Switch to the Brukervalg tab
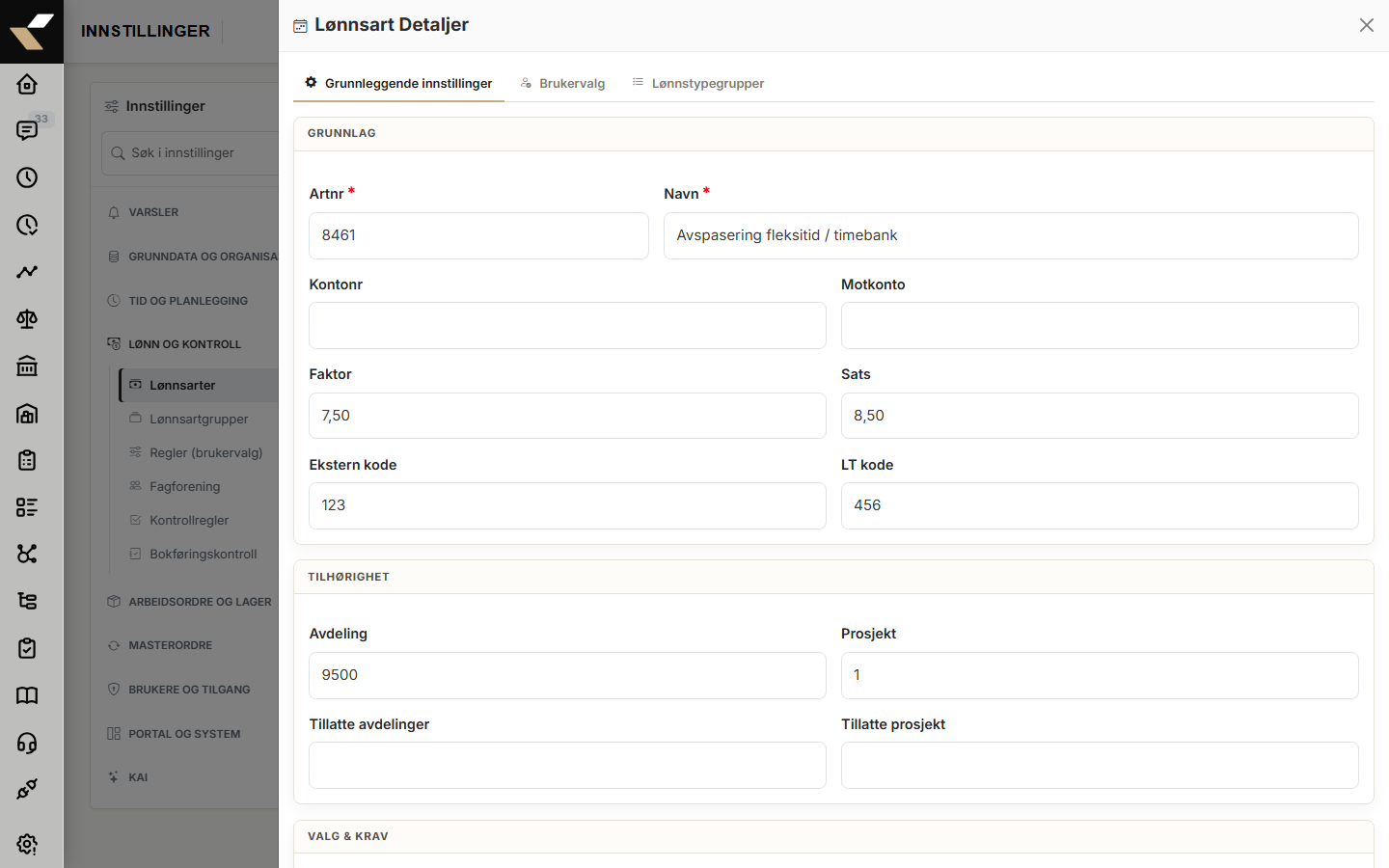1389x868 pixels. click(562, 83)
